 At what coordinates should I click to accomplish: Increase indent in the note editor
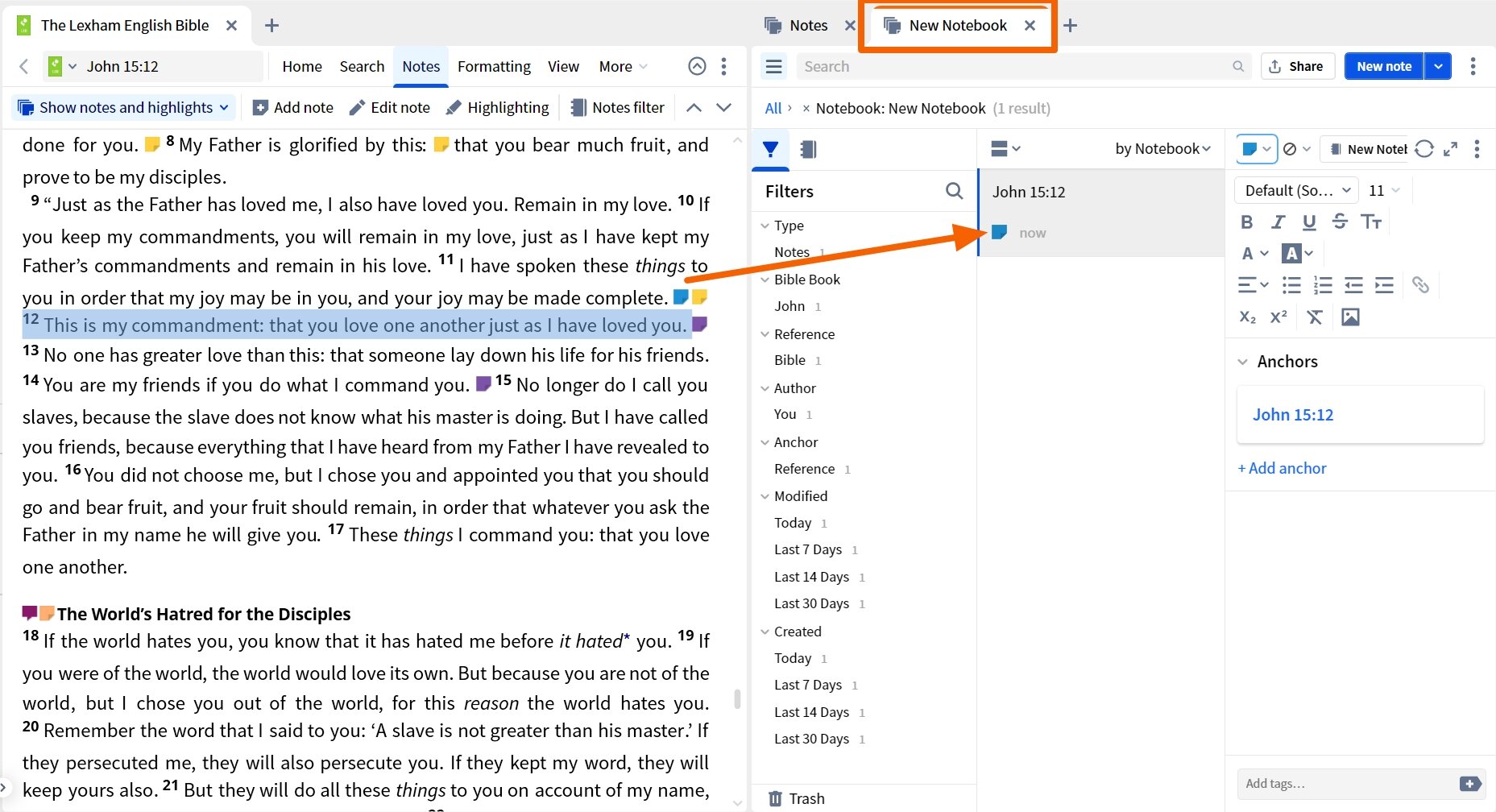pos(1384,284)
